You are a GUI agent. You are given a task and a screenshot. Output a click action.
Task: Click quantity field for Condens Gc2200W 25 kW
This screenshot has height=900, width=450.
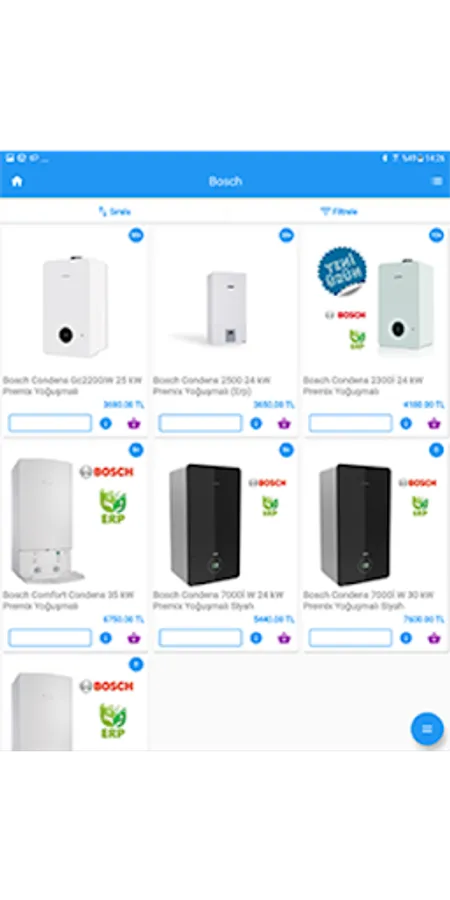(50, 423)
